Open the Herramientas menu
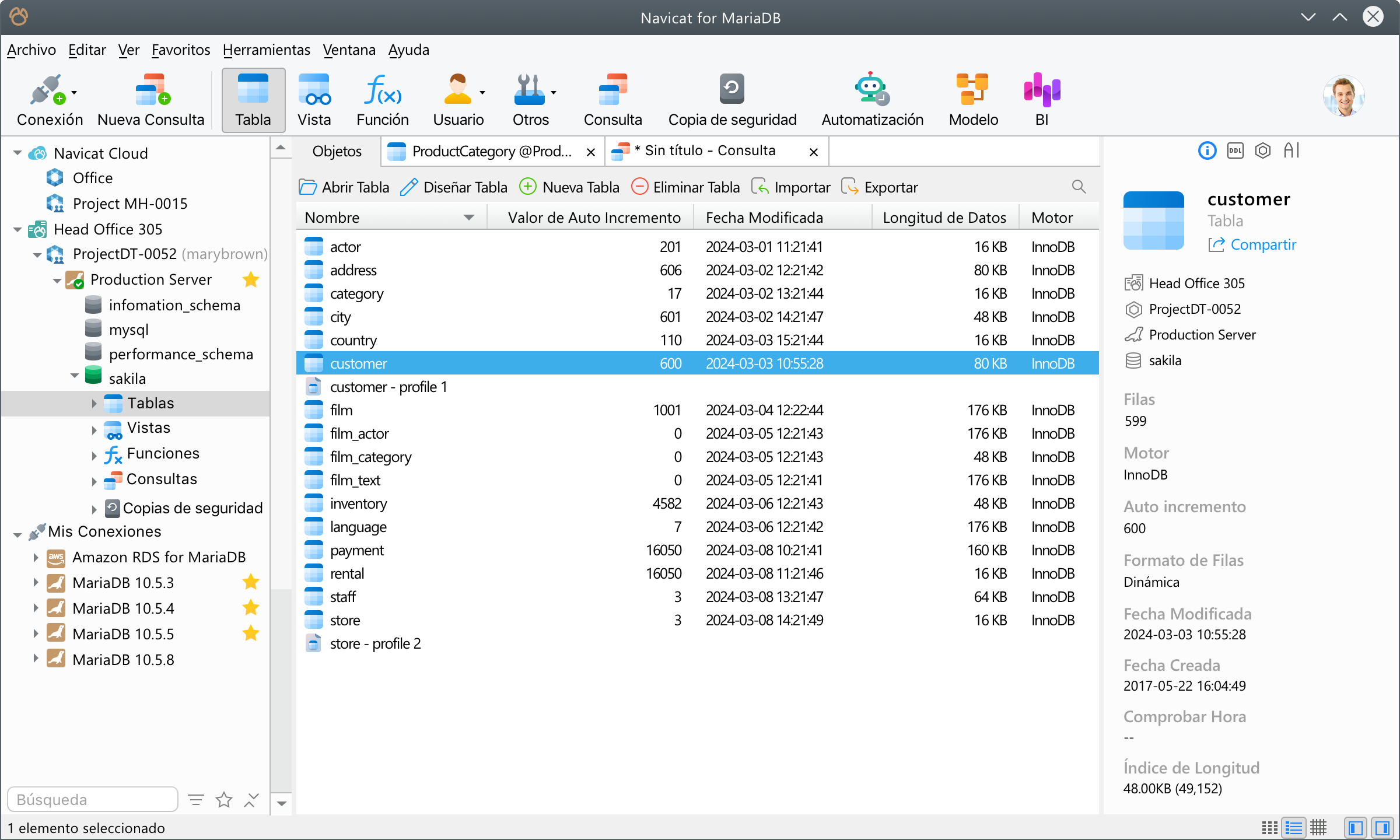Screen dimensions: 1400x840 267,50
